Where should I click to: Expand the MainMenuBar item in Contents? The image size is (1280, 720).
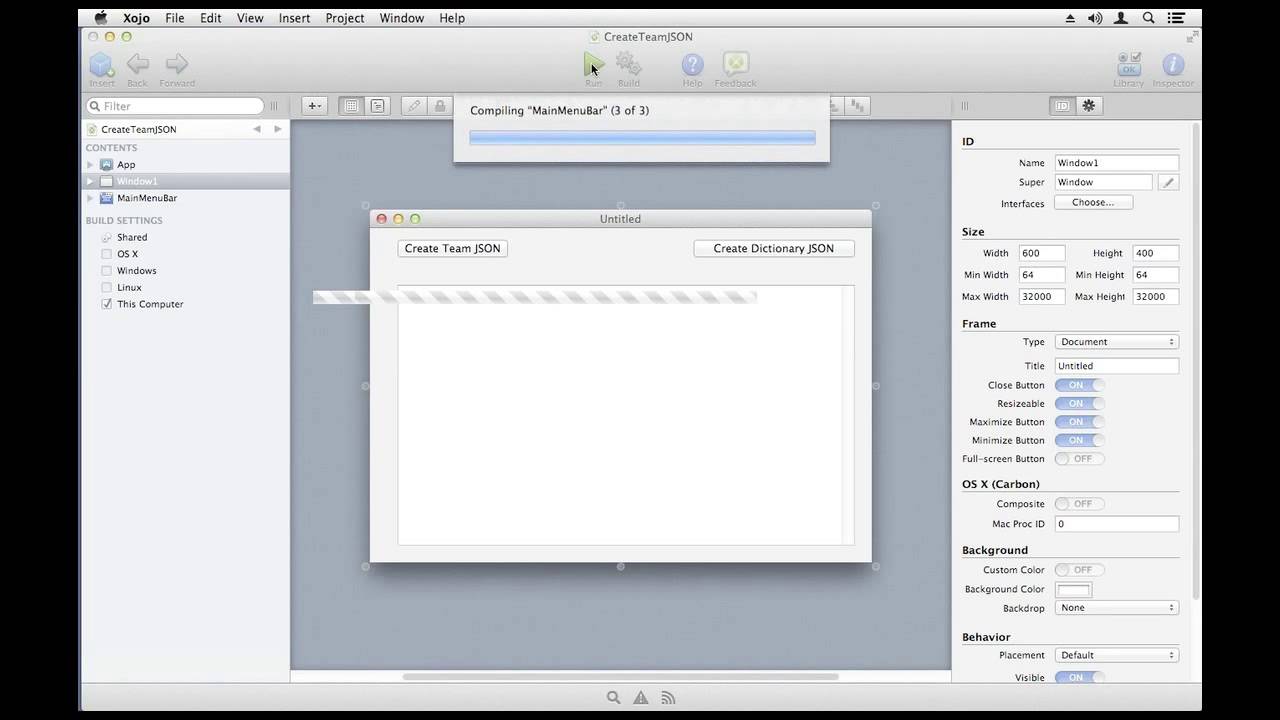(90, 198)
